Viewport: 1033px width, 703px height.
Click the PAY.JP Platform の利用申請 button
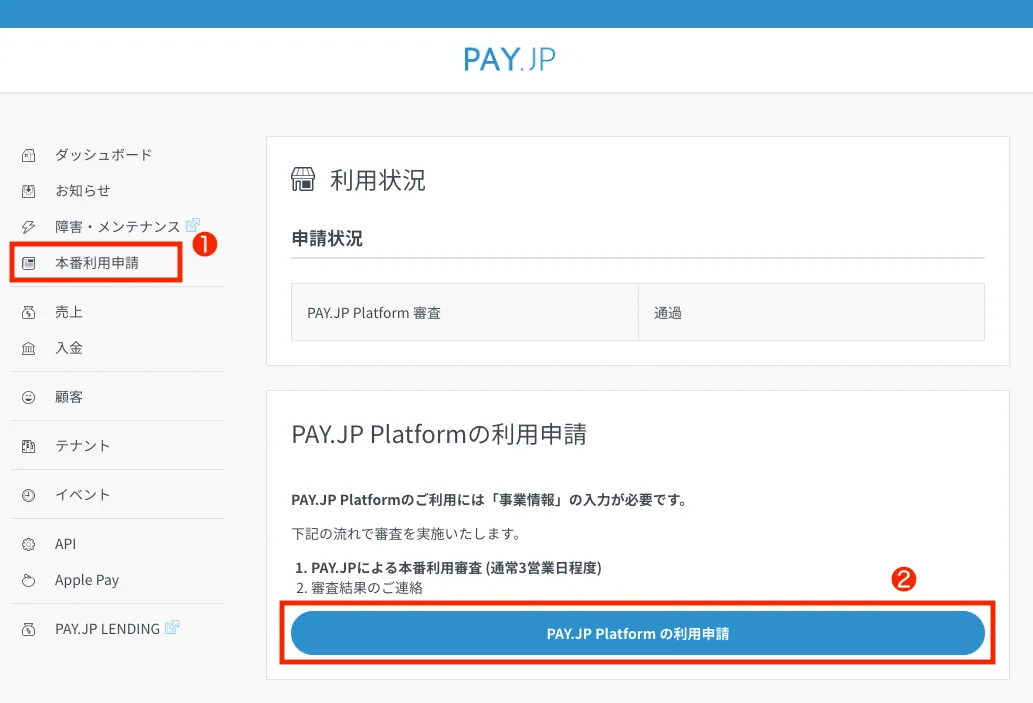click(638, 633)
